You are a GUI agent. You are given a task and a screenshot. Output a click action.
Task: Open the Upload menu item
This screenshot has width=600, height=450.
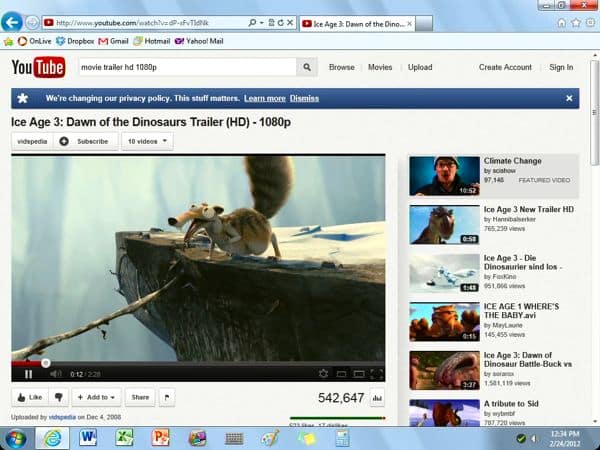[x=420, y=67]
